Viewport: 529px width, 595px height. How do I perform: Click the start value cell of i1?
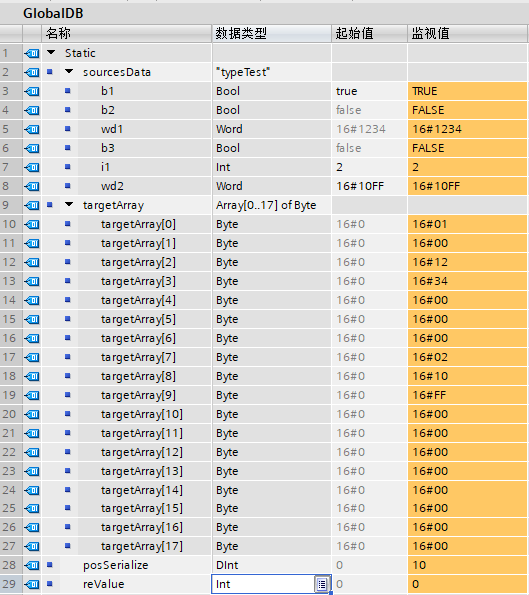(x=370, y=167)
